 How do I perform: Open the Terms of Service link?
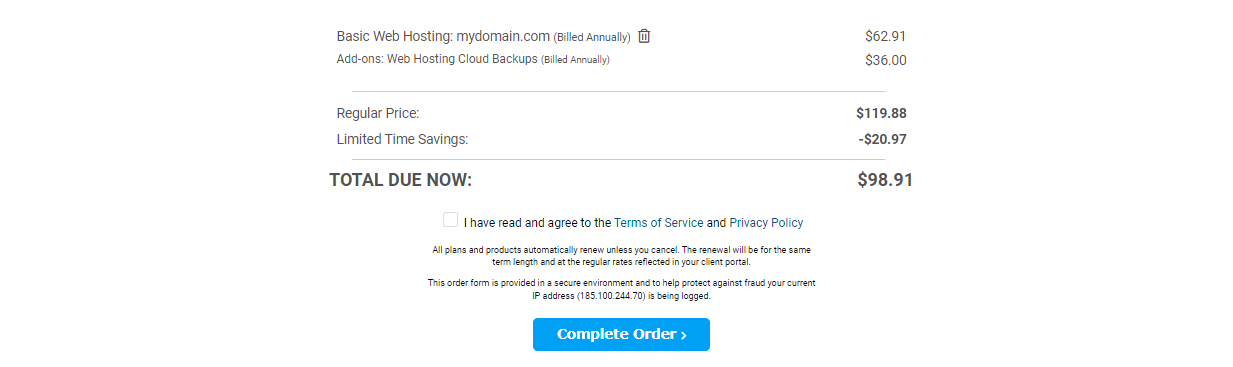pyautogui.click(x=659, y=223)
